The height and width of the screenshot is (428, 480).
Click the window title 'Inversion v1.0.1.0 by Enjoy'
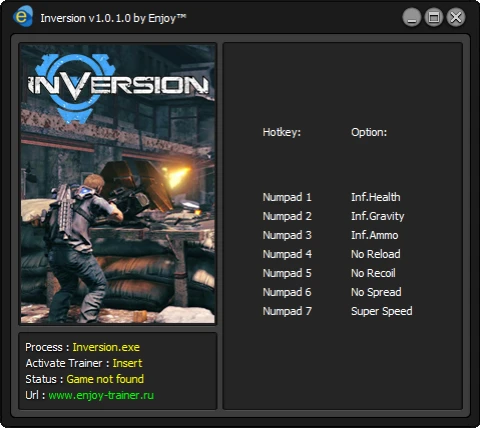pos(113,18)
